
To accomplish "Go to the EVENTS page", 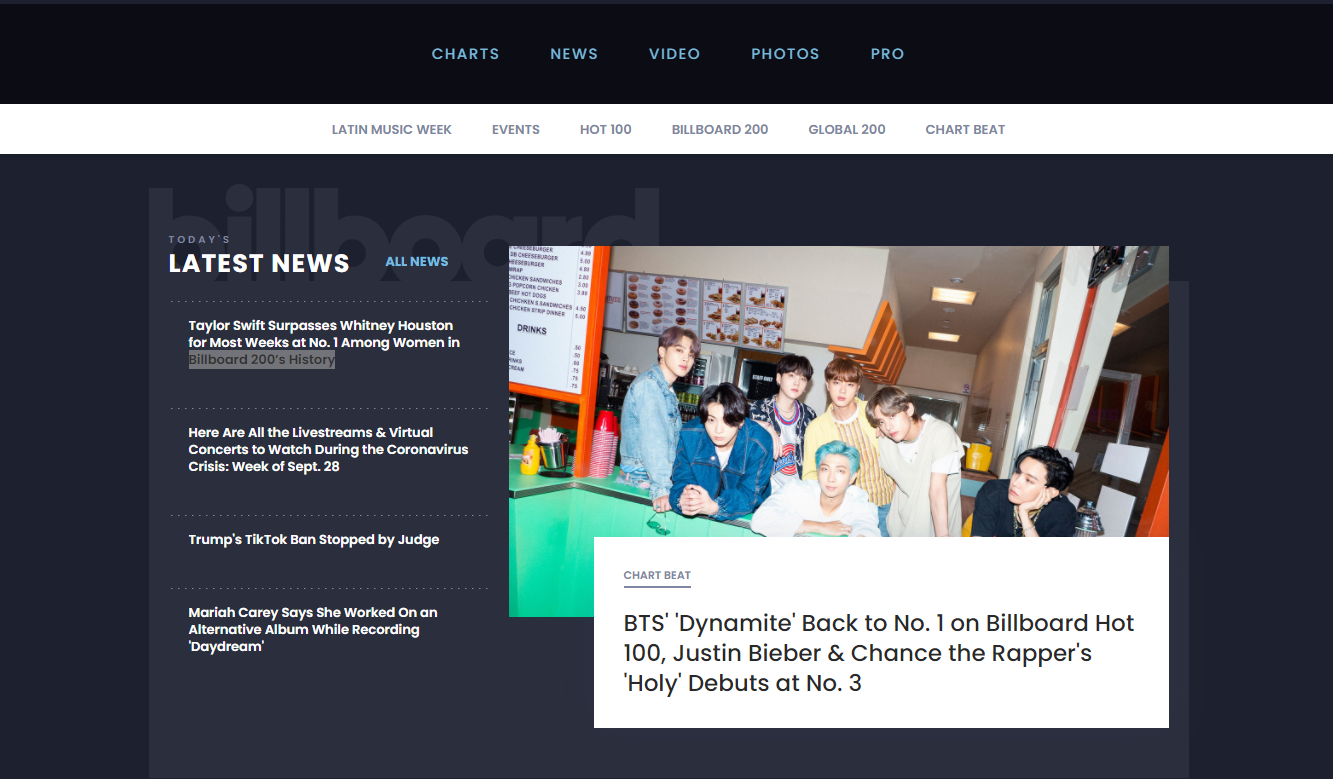I will click(x=516, y=130).
